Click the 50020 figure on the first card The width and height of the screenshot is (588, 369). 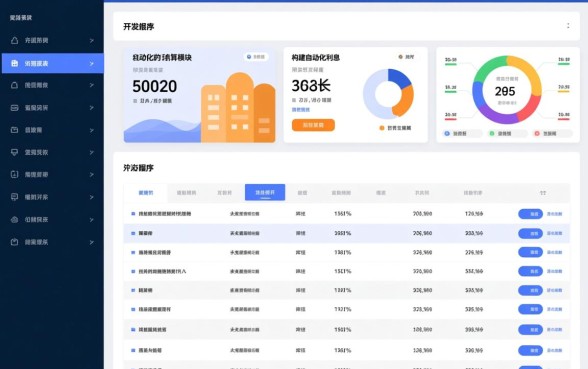coord(154,87)
